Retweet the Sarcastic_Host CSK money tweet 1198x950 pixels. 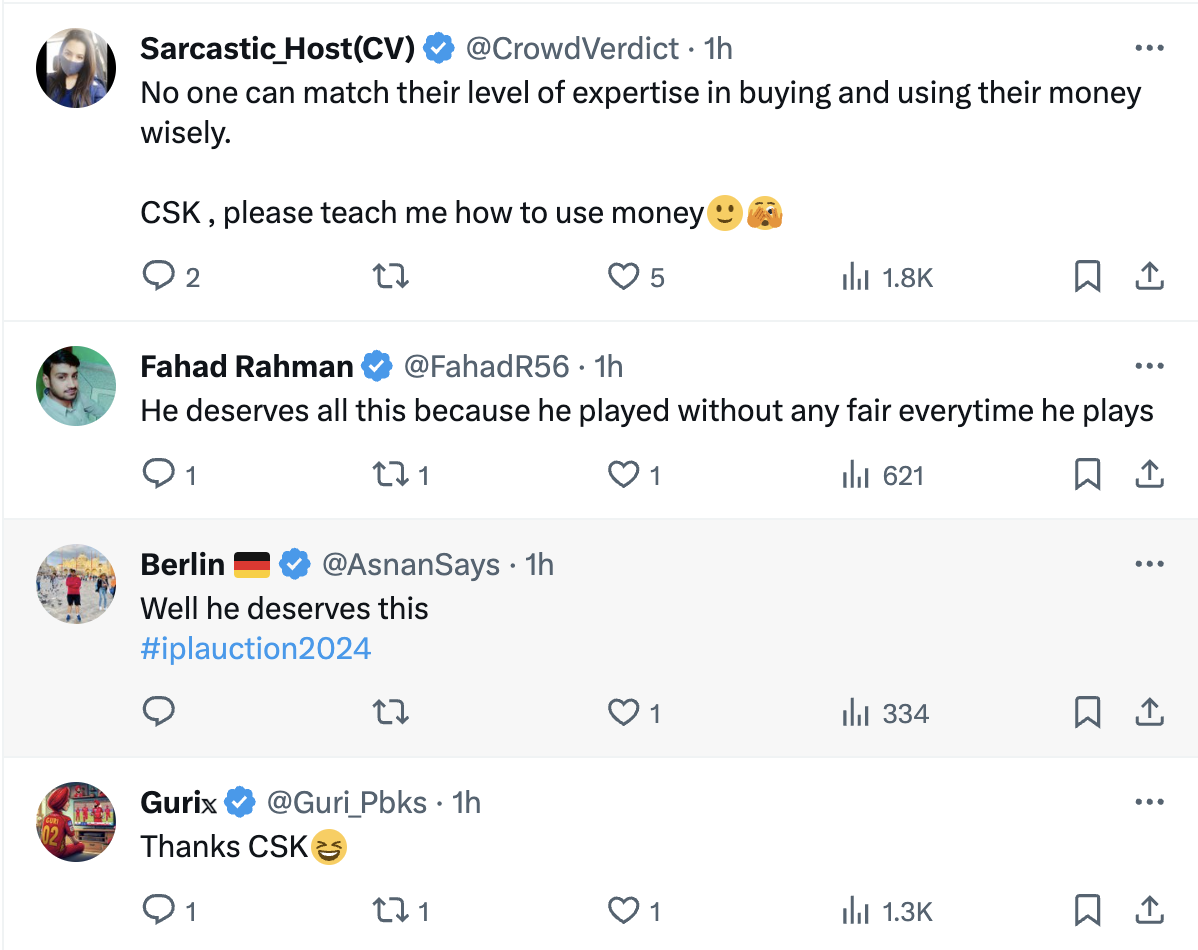tap(390, 276)
